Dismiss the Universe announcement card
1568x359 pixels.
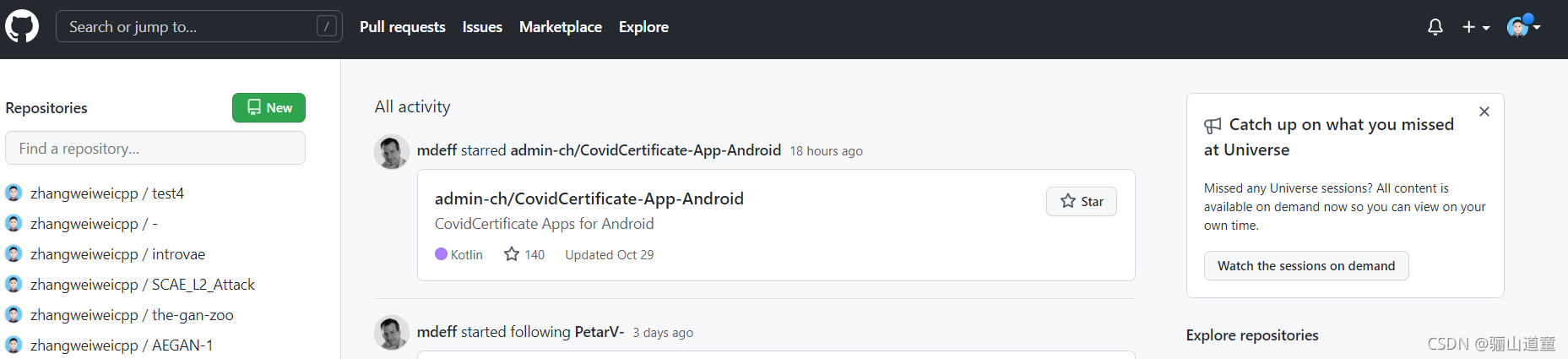(x=1484, y=112)
